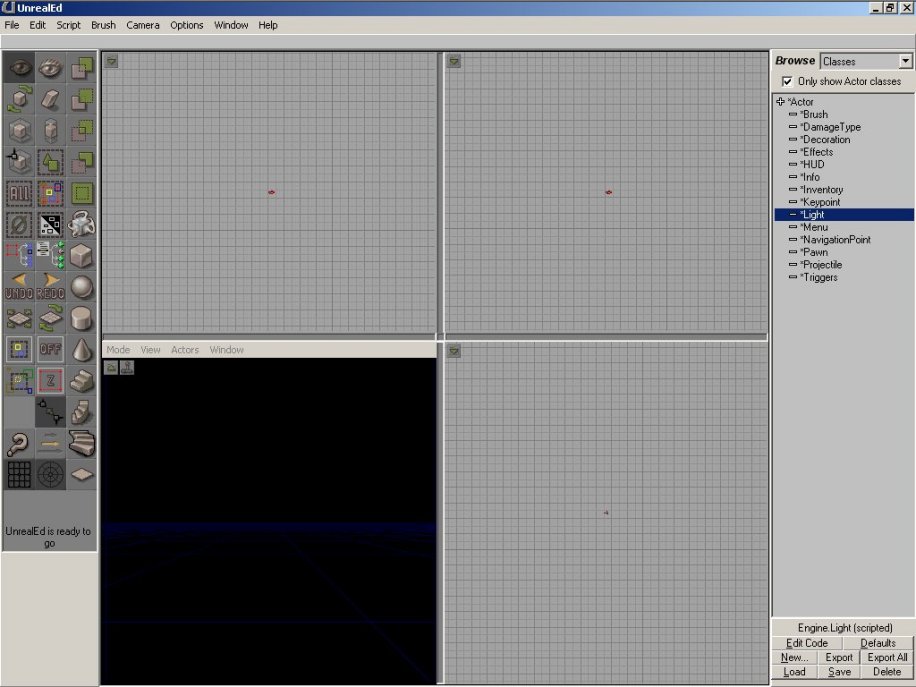
Task: Select the NavigationPoint class row
Action: [x=844, y=240]
